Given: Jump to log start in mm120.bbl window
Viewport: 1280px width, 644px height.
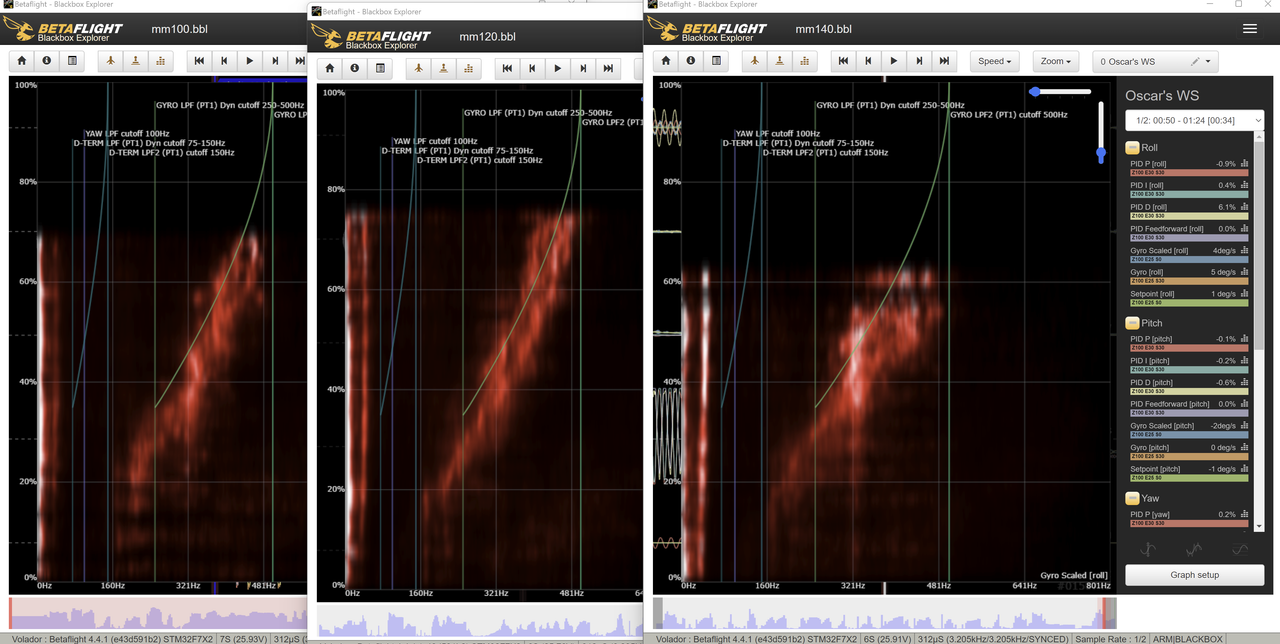Looking at the screenshot, I should 508,69.
